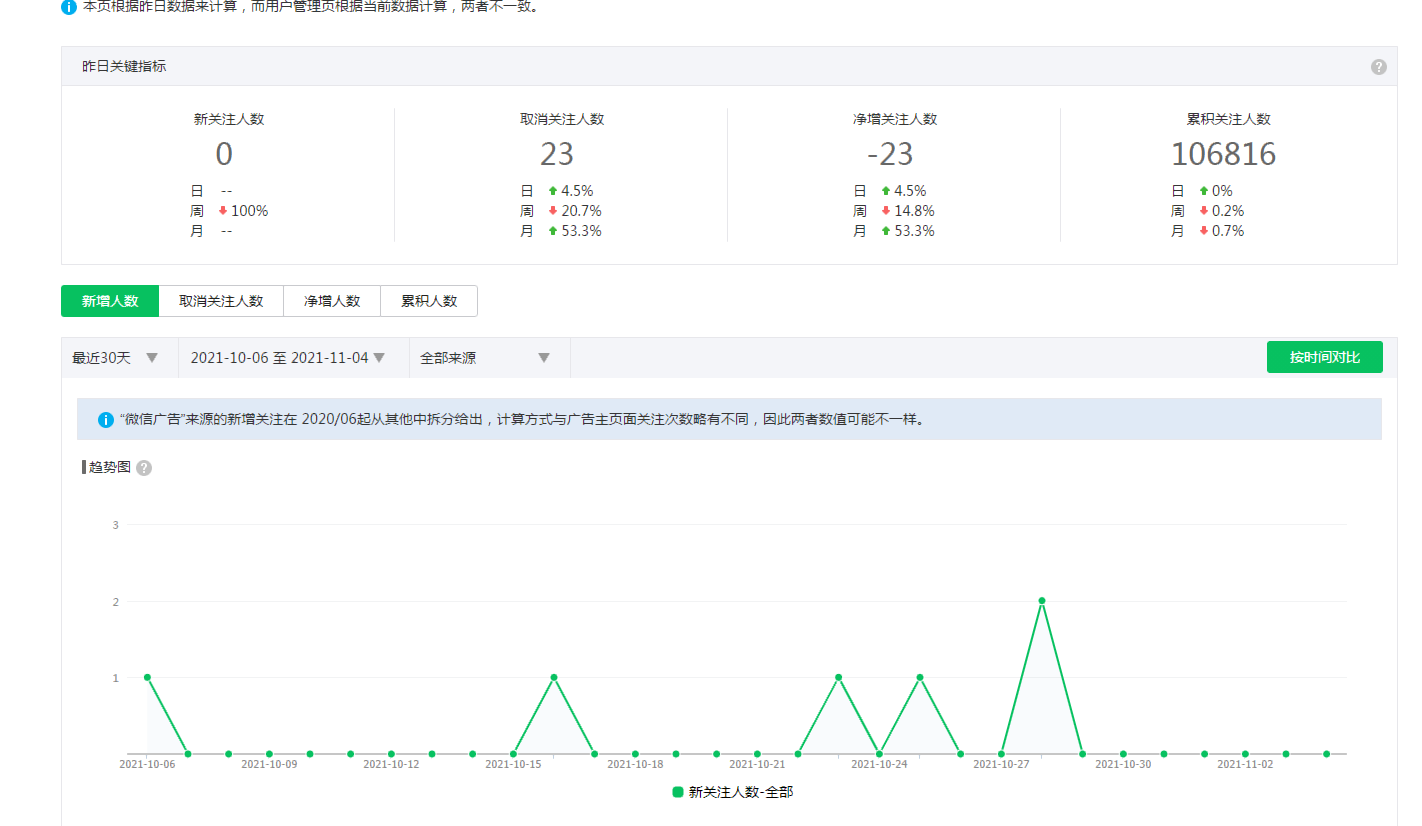Viewport: 1422px width, 826px height.
Task: Switch to 净增人数 tab
Action: 332,301
